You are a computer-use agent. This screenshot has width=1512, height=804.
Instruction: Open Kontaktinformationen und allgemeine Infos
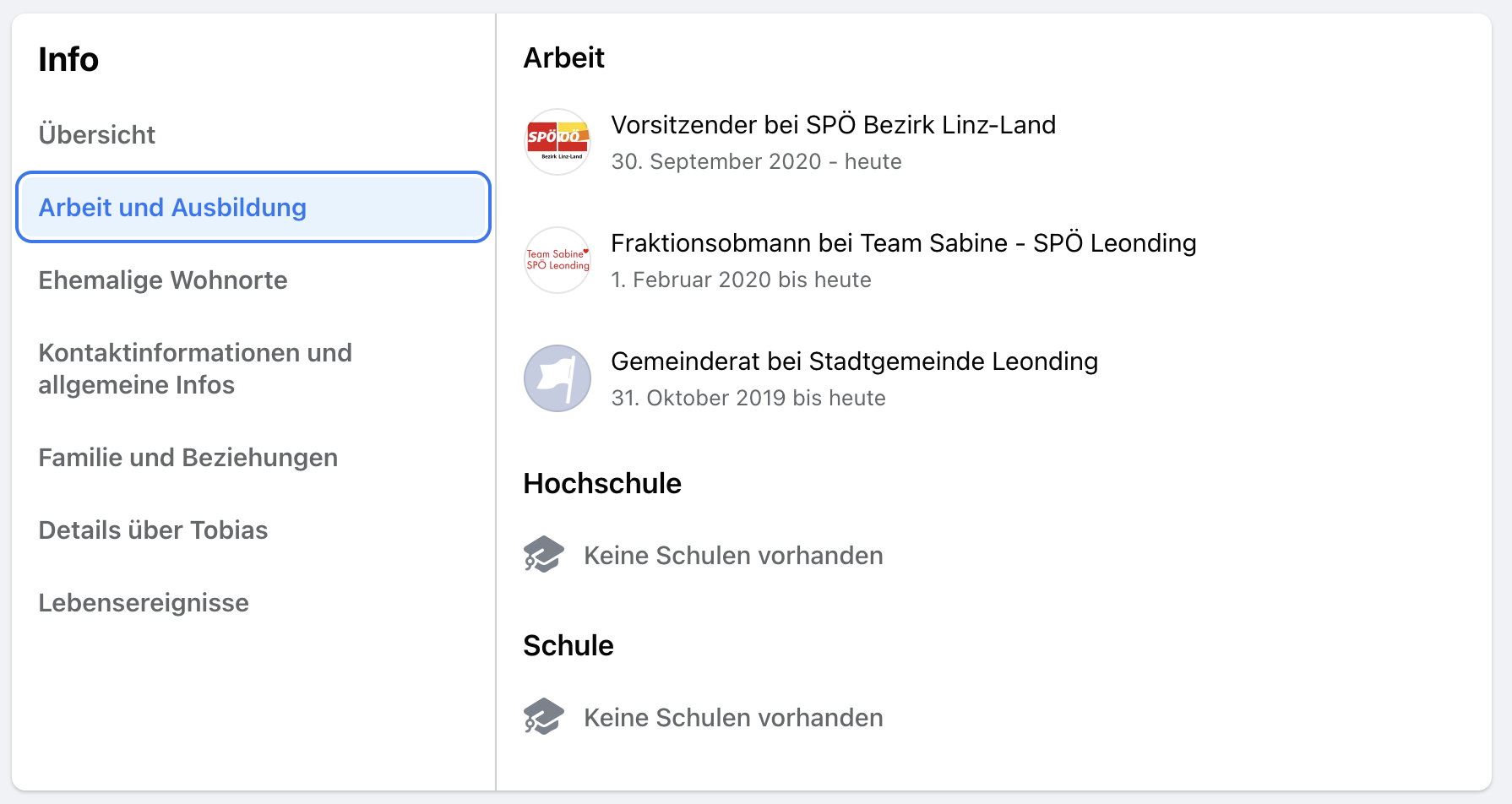pyautogui.click(x=195, y=369)
